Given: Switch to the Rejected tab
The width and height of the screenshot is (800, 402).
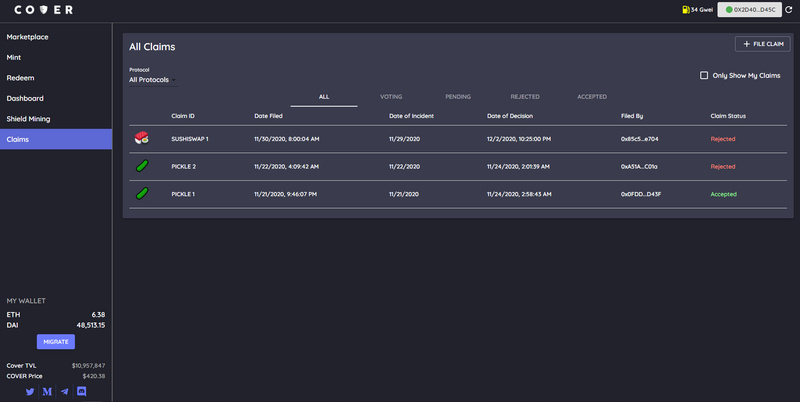Looking at the screenshot, I should (525, 96).
